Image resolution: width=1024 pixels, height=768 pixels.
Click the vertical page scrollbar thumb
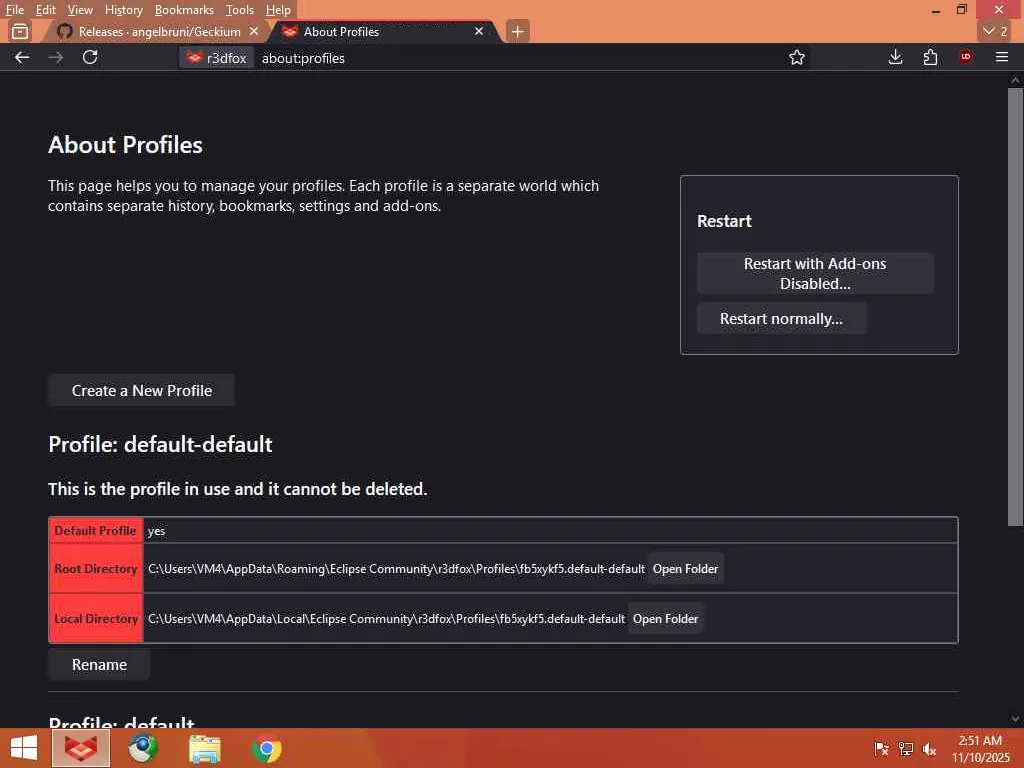pyautogui.click(x=1014, y=306)
